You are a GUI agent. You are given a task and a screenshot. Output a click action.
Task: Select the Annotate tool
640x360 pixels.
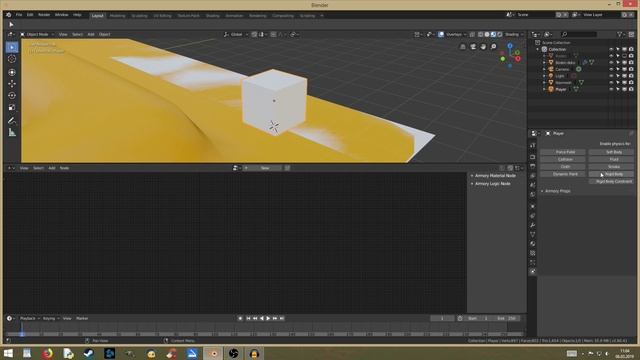click(12, 120)
